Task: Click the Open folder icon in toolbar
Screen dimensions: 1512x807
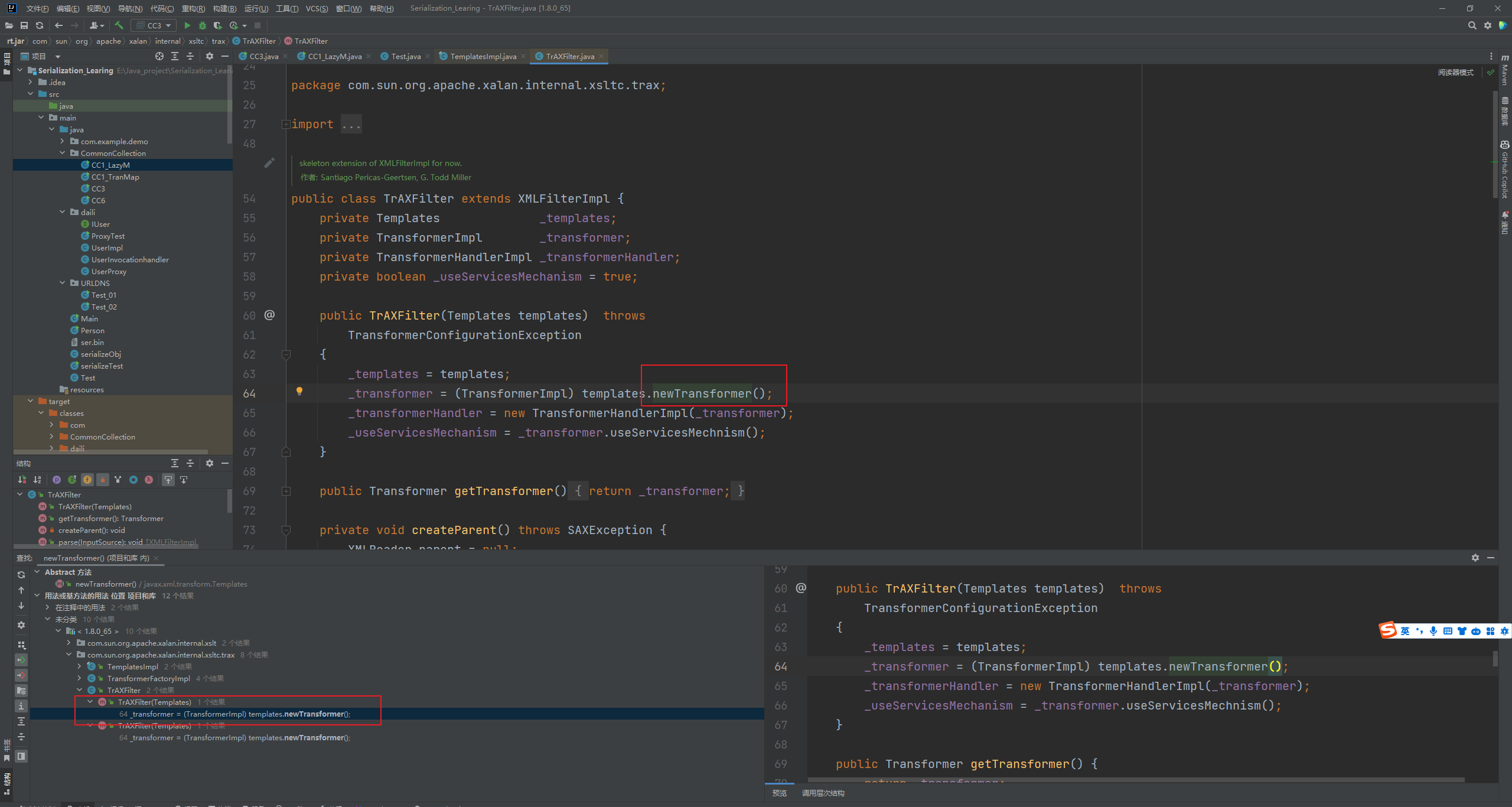Action: tap(9, 25)
